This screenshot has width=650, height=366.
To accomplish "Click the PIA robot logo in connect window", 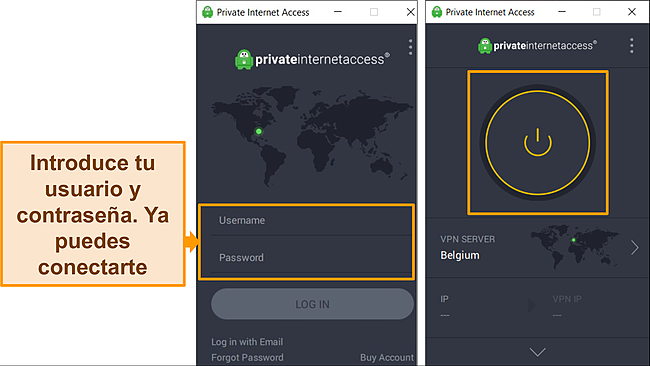I will tap(485, 46).
